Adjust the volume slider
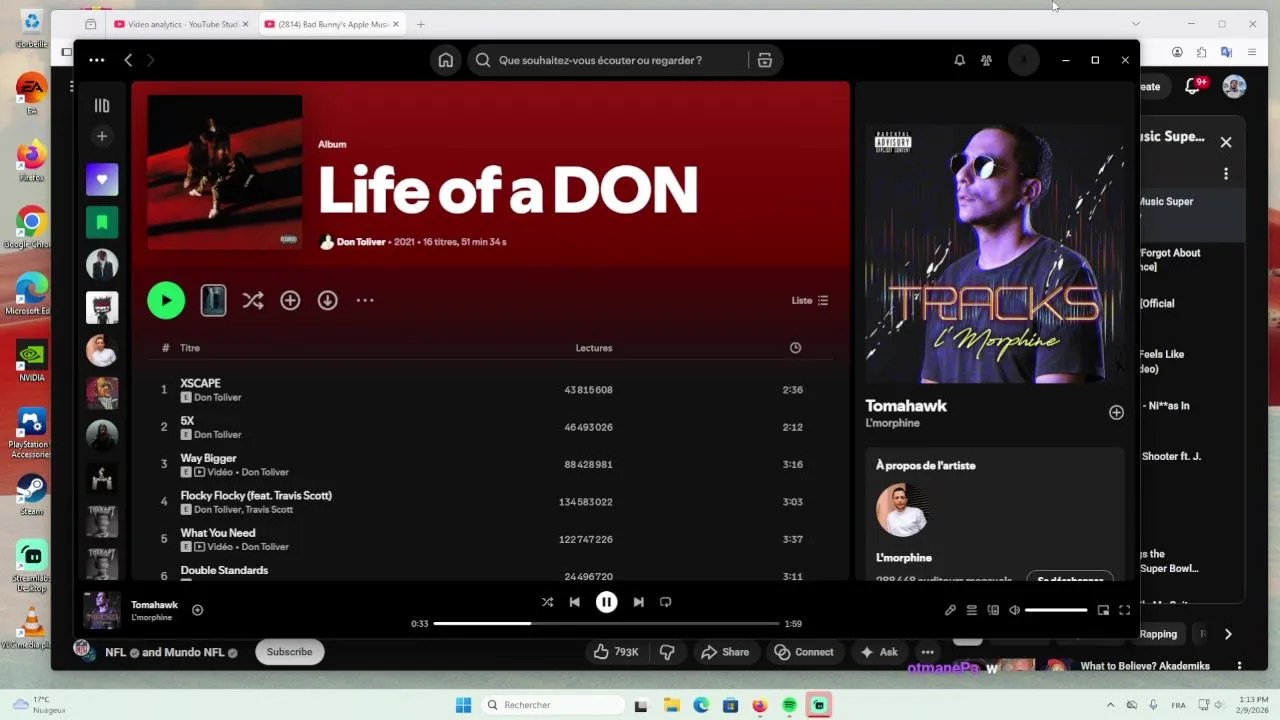 [x=1056, y=610]
